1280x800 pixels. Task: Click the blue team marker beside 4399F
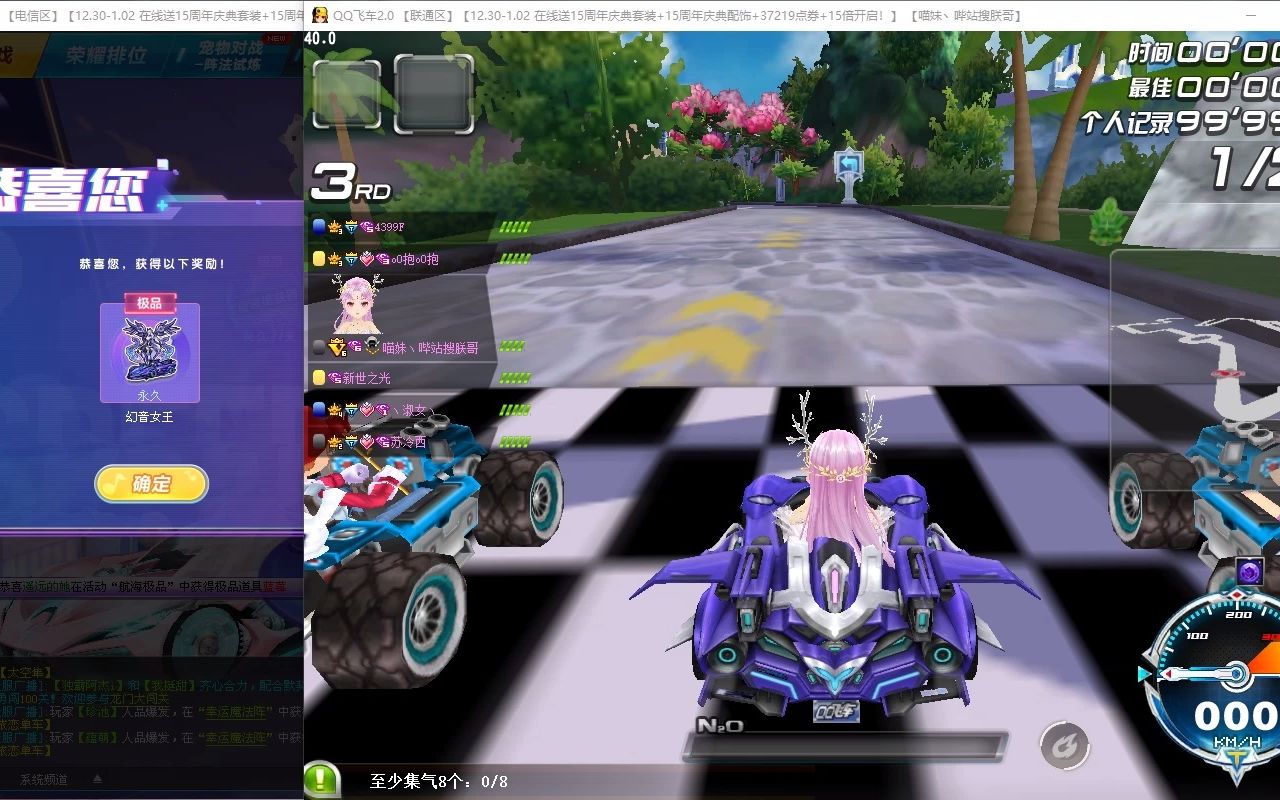pyautogui.click(x=319, y=227)
